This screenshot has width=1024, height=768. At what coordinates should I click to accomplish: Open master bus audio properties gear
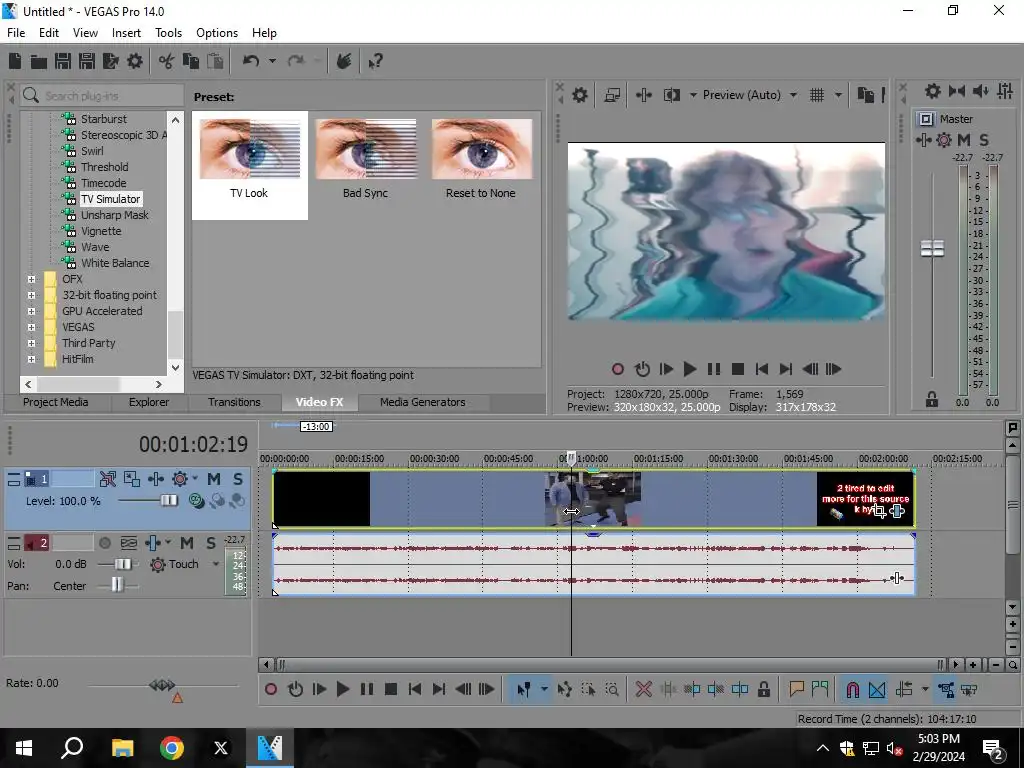933,91
